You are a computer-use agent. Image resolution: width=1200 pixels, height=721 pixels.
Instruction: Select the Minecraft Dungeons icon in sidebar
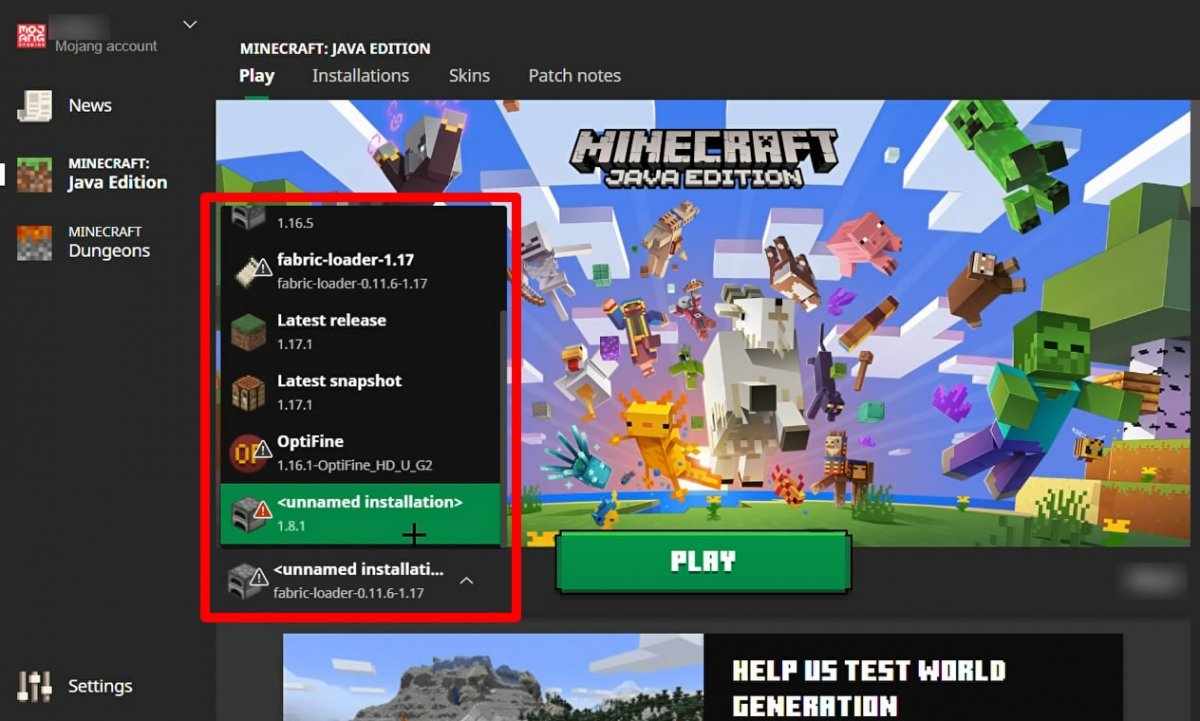[x=35, y=242]
